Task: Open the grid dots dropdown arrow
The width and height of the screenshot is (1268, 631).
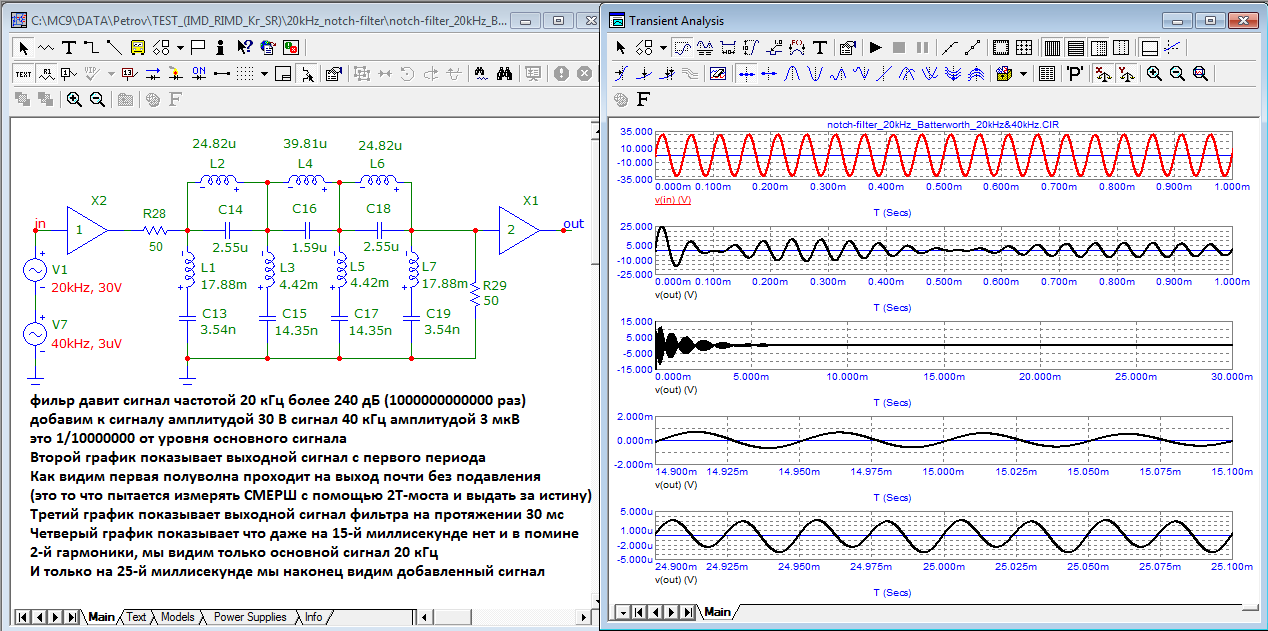Action: [x=264, y=73]
